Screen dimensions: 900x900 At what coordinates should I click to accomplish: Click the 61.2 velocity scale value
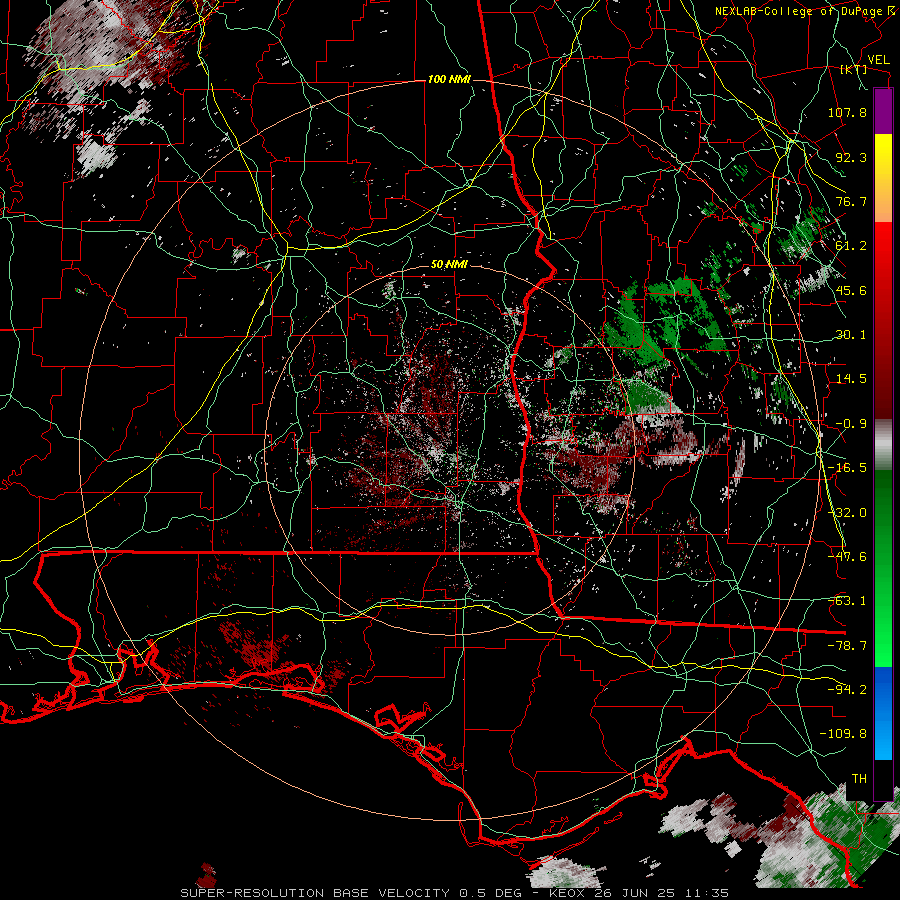click(851, 246)
